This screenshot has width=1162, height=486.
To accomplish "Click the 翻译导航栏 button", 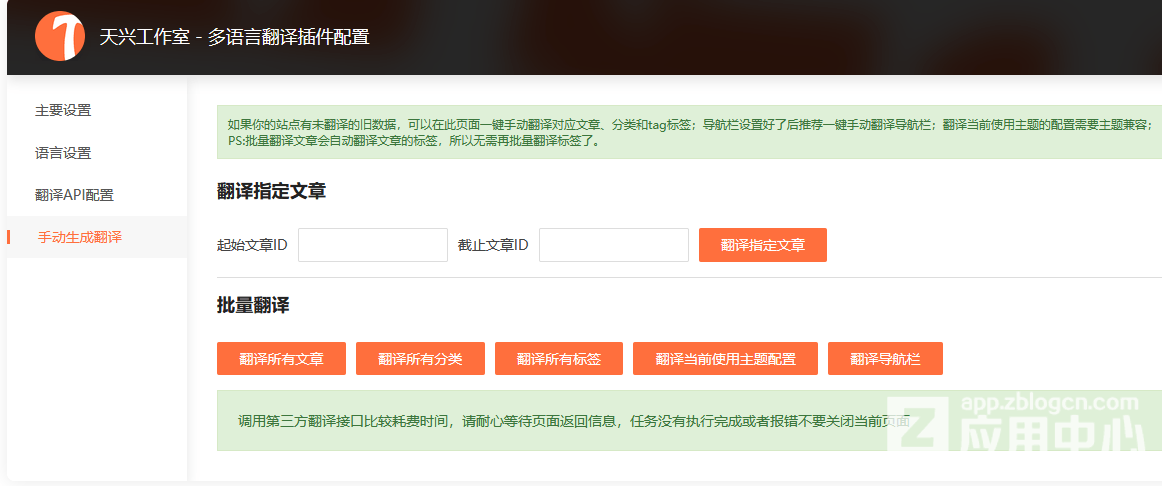I will click(x=885, y=359).
